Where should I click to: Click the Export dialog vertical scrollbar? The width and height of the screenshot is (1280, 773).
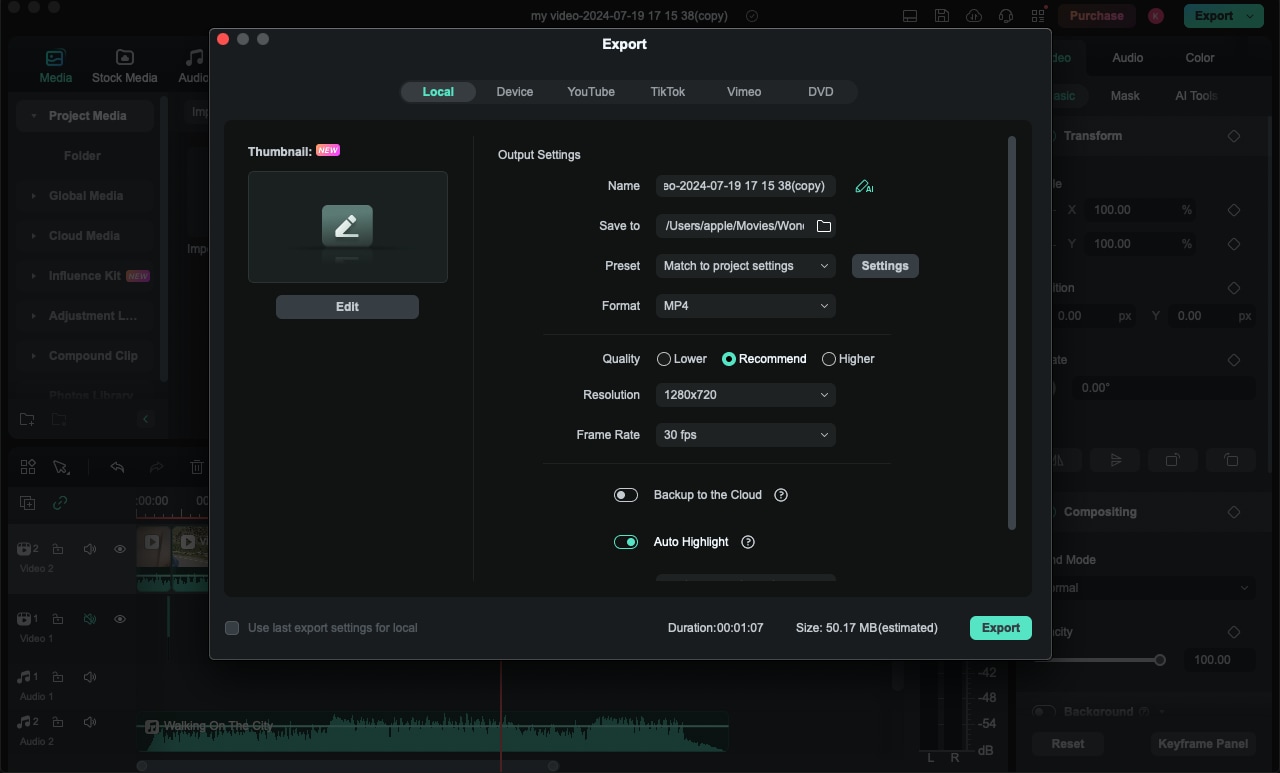1012,334
